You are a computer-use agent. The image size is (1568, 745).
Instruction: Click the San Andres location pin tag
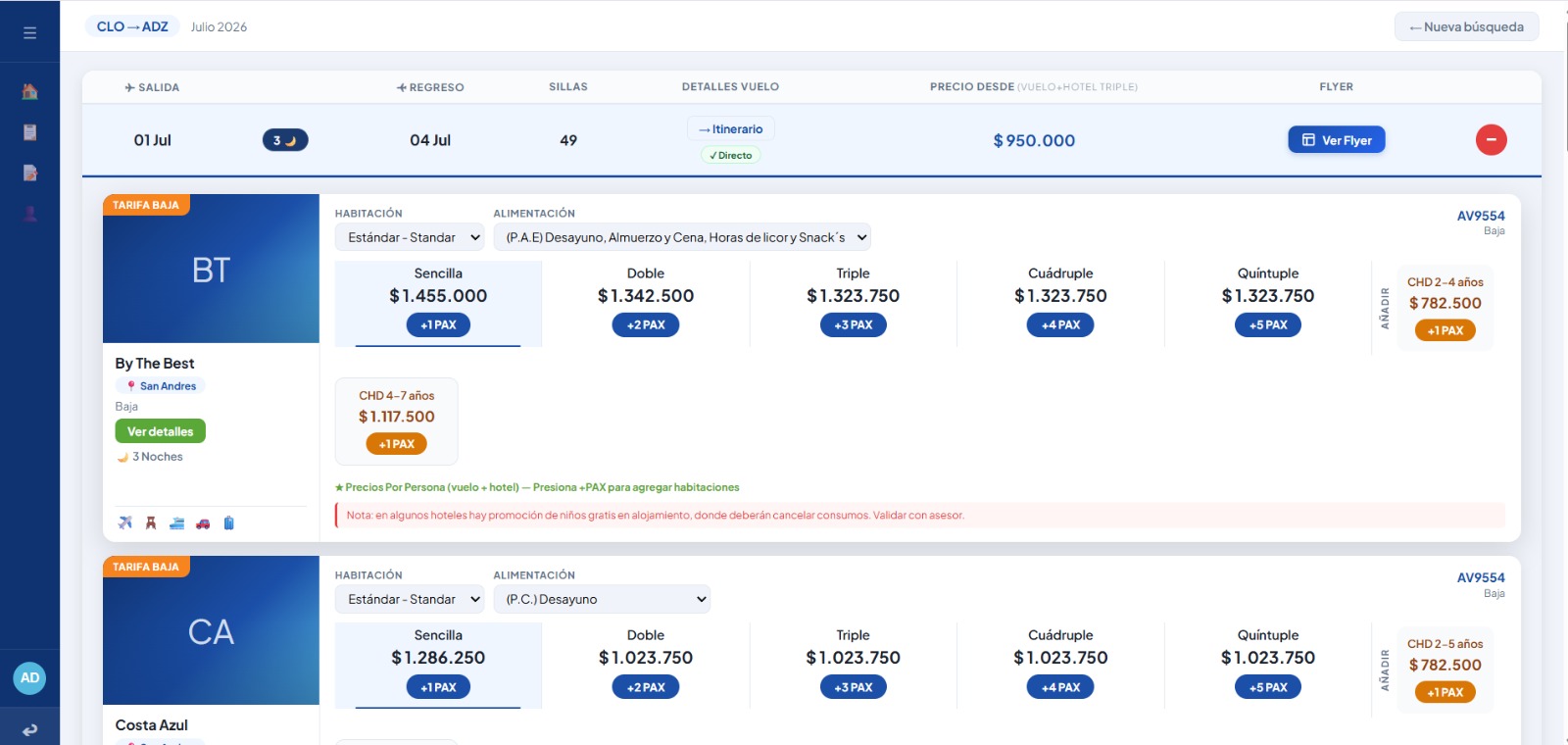click(161, 386)
